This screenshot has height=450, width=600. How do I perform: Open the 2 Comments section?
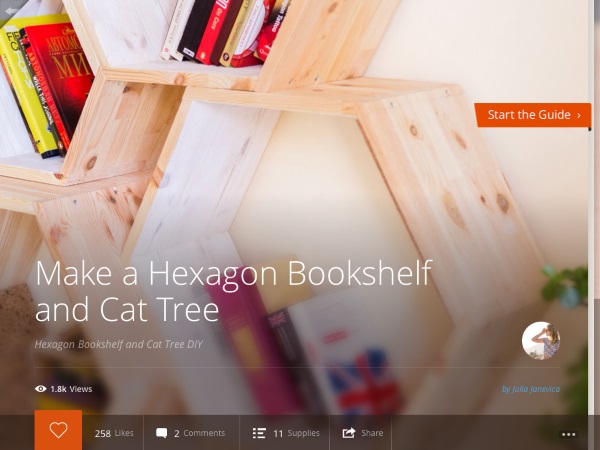[x=199, y=433]
